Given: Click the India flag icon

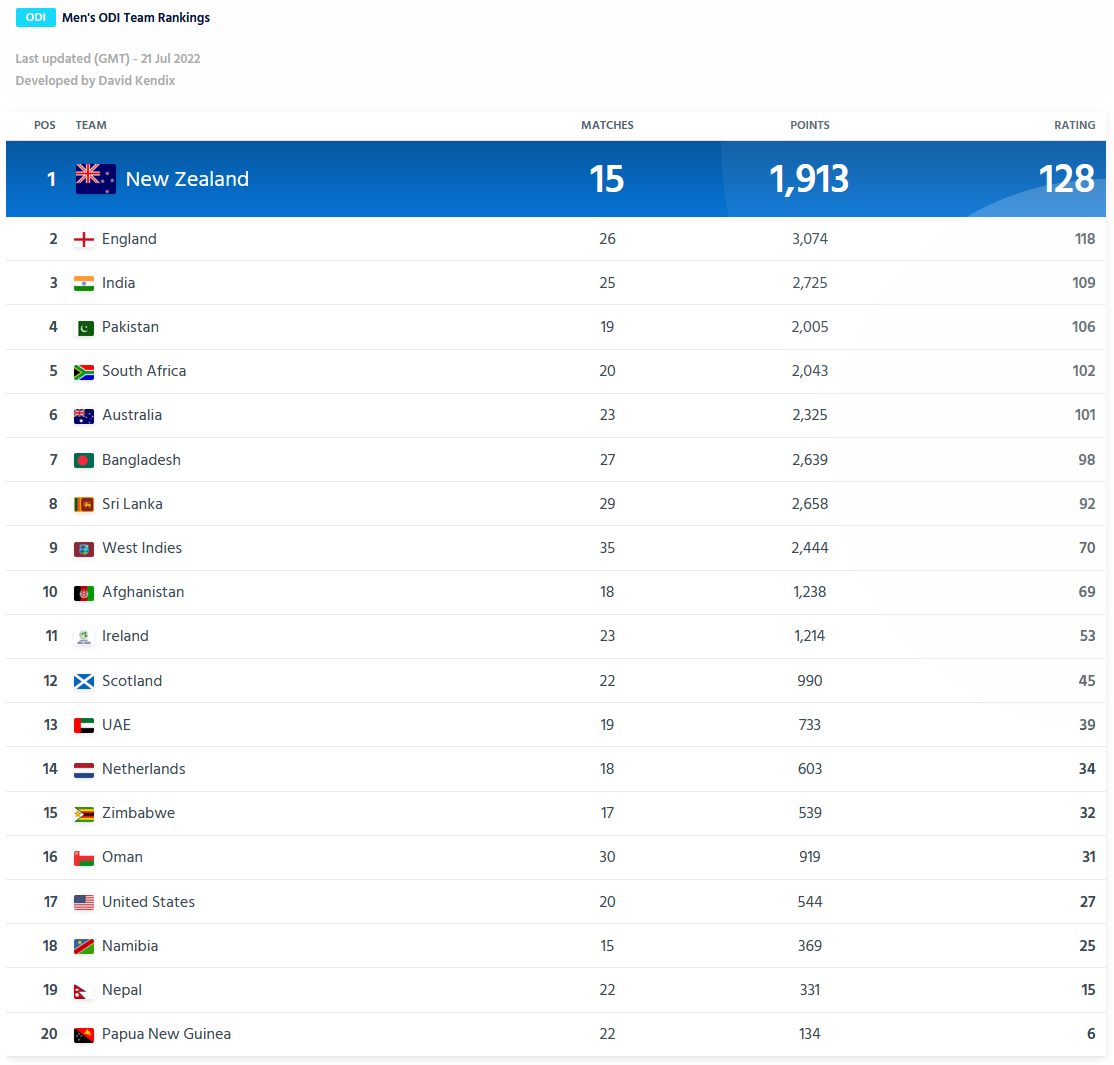Looking at the screenshot, I should point(84,283).
